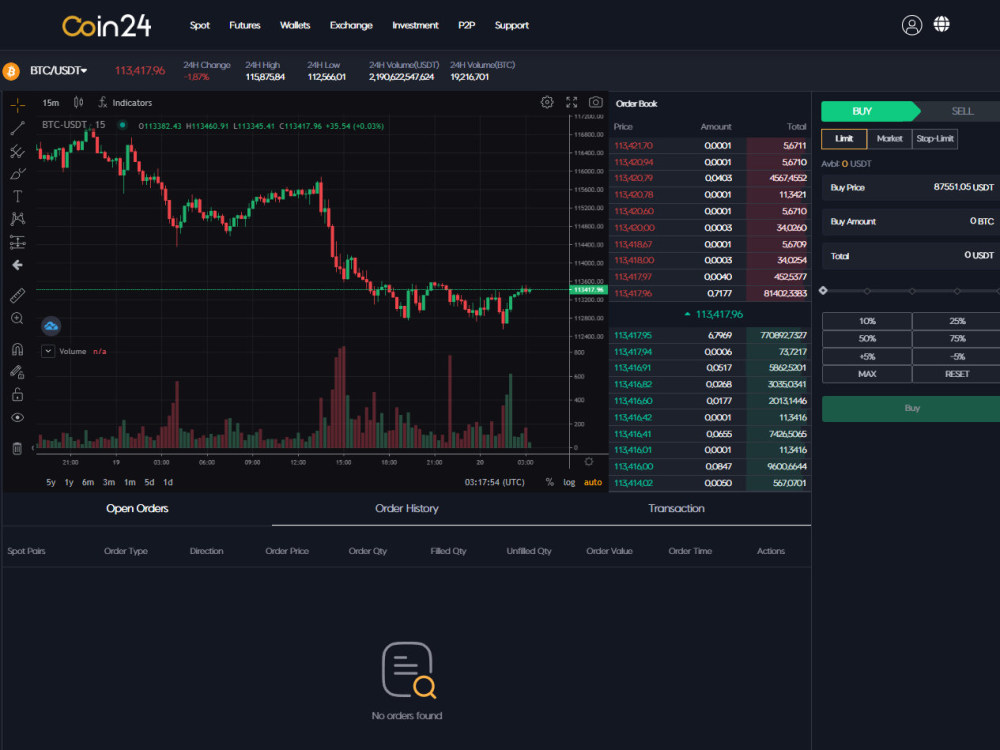Click bid price 113,417.95 in order book

633,335
